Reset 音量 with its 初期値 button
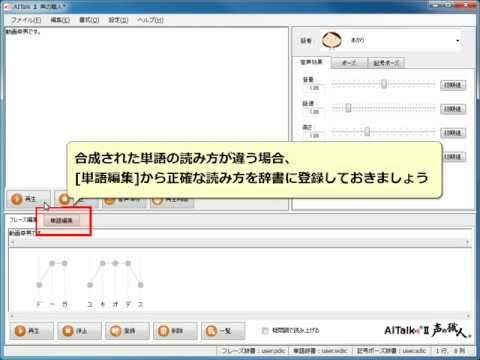Viewport: 480px width, 360px height. coord(453,85)
